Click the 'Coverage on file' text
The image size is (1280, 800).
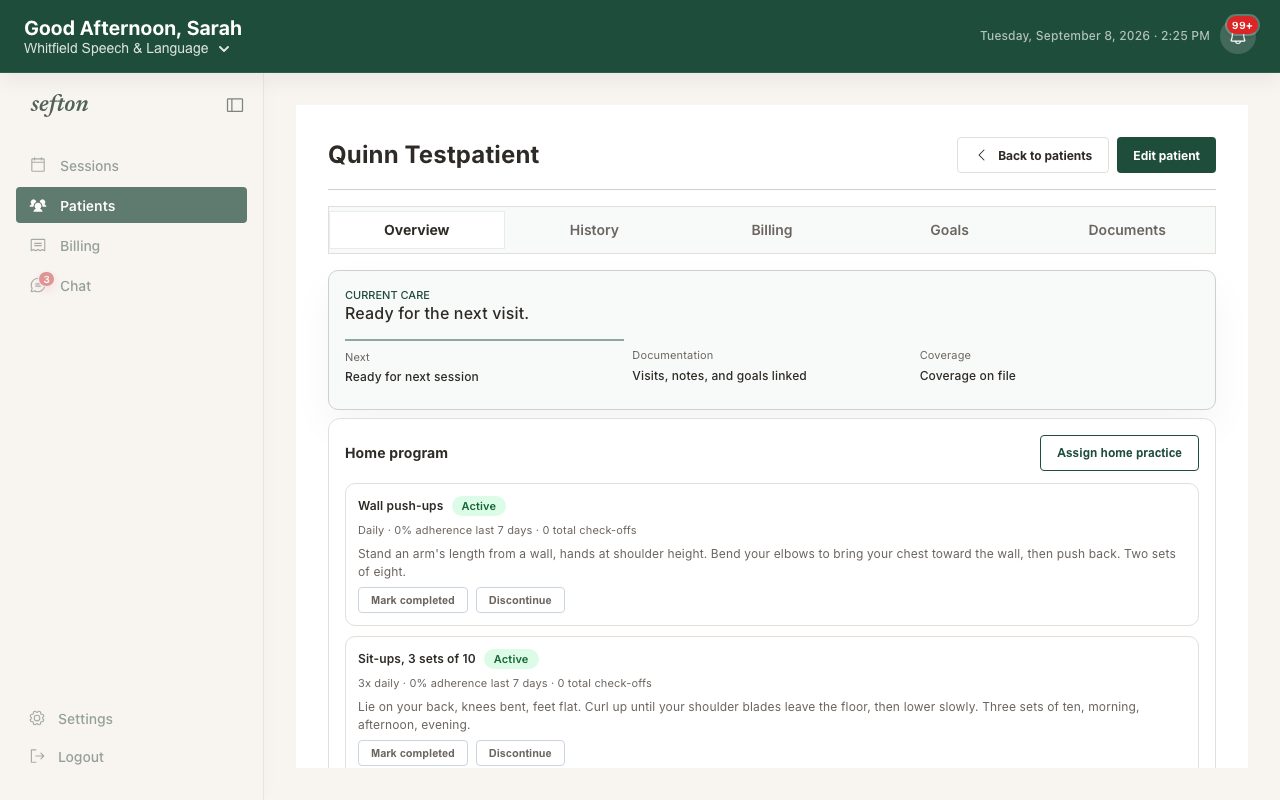(x=967, y=376)
